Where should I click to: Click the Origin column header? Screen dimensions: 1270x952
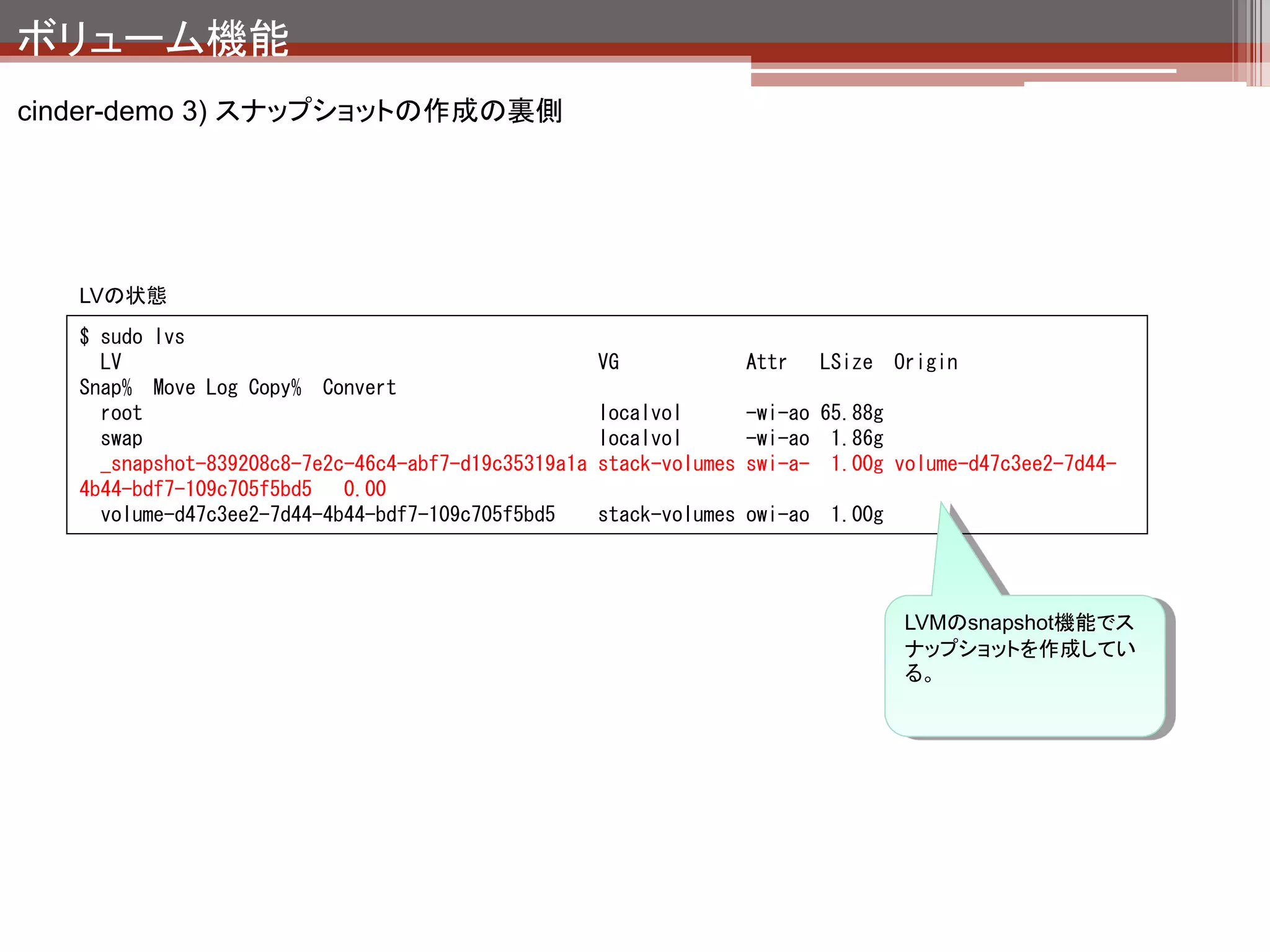click(x=926, y=362)
